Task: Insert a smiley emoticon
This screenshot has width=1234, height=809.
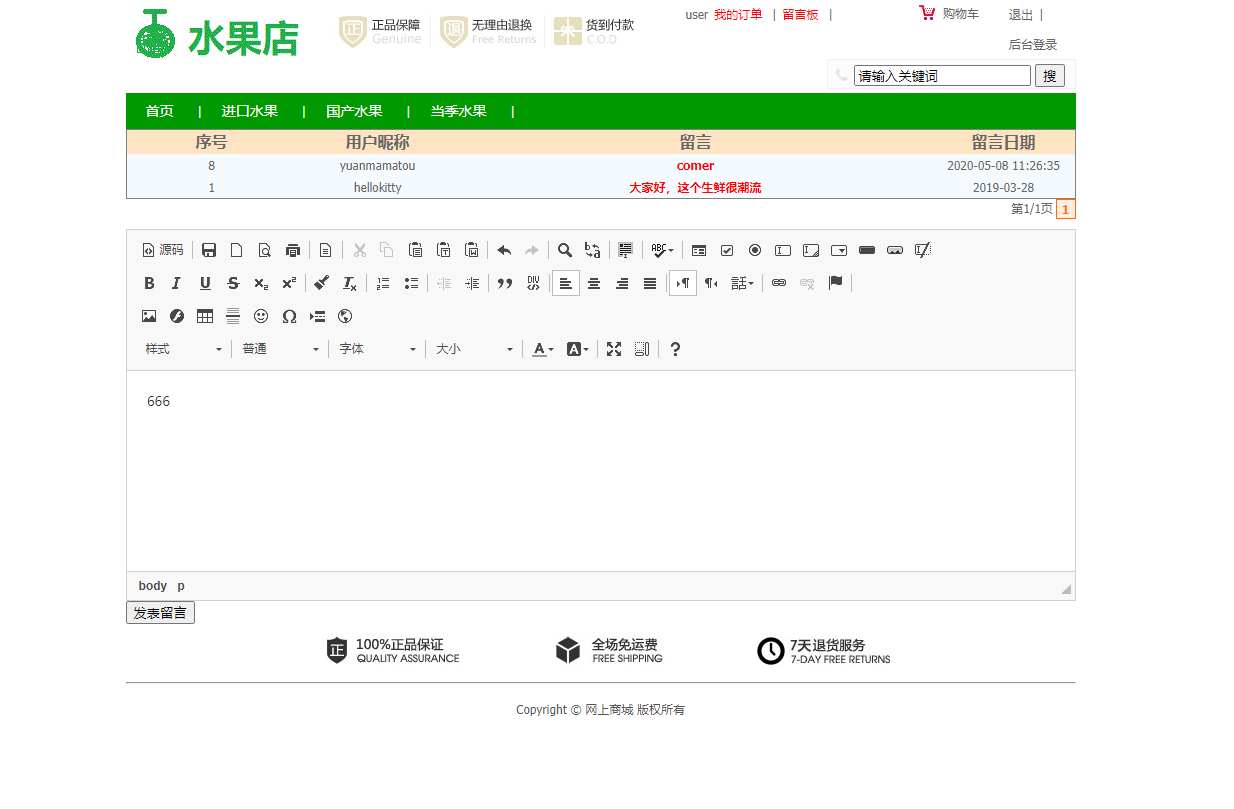Action: click(x=261, y=316)
